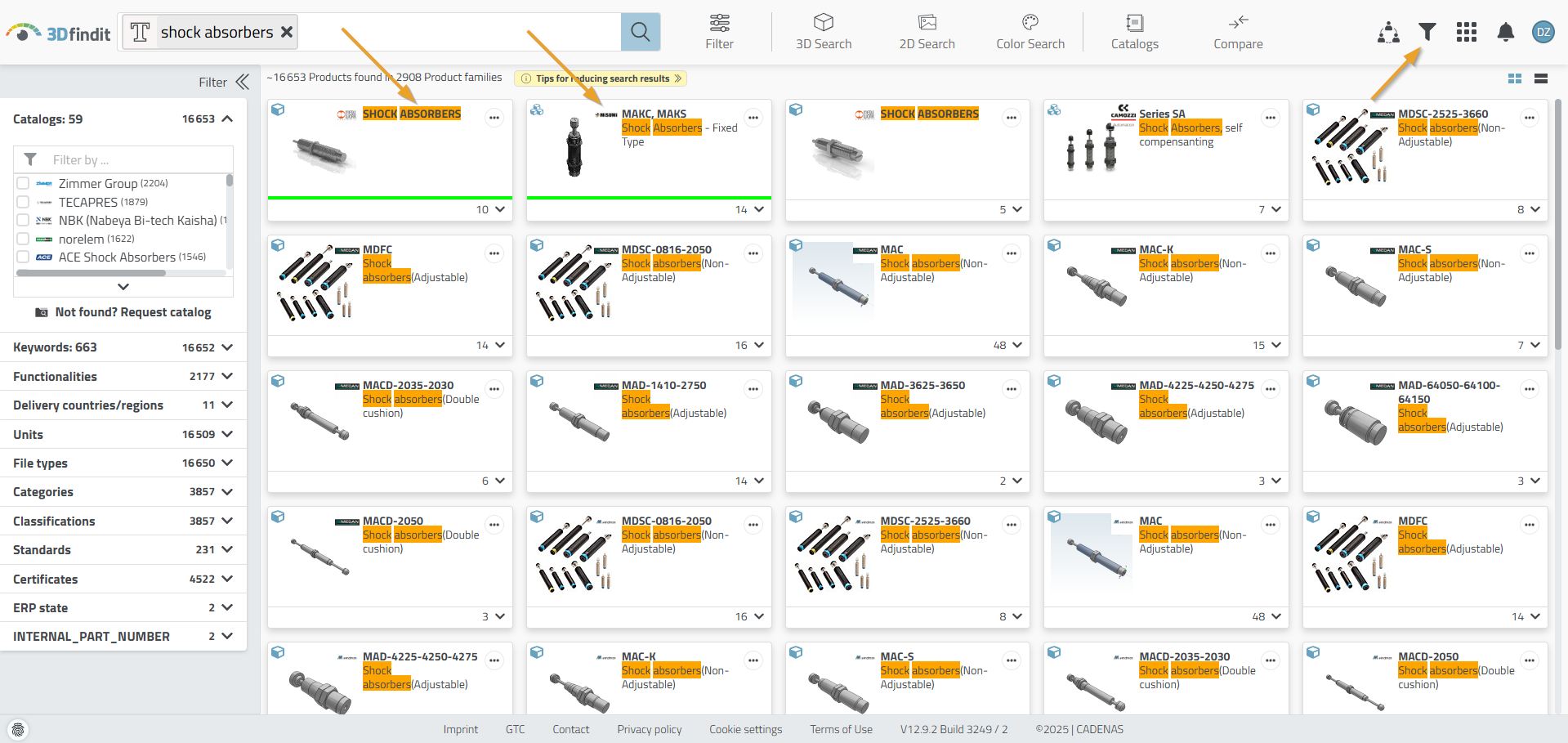Check the Zimmer Group catalog checkbox
Viewport: 1568px width, 743px height.
[x=23, y=183]
